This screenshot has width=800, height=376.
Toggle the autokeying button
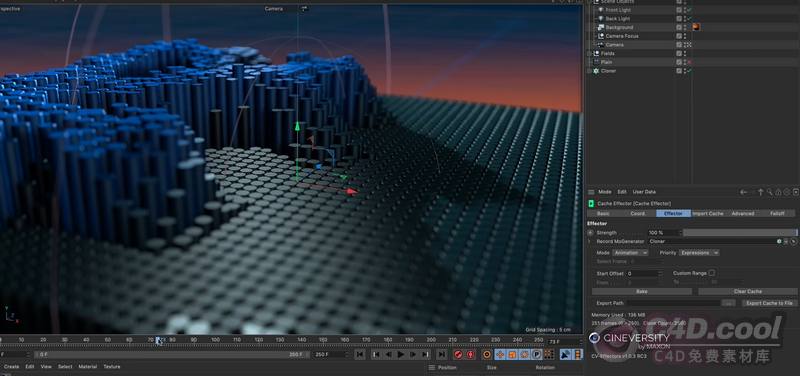470,354
